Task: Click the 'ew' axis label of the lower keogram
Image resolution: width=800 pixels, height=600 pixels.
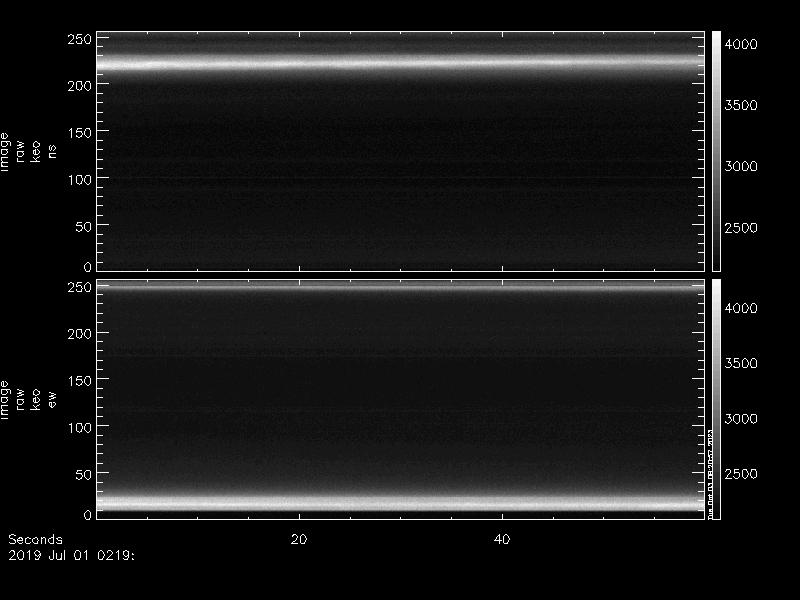Action: pos(52,399)
